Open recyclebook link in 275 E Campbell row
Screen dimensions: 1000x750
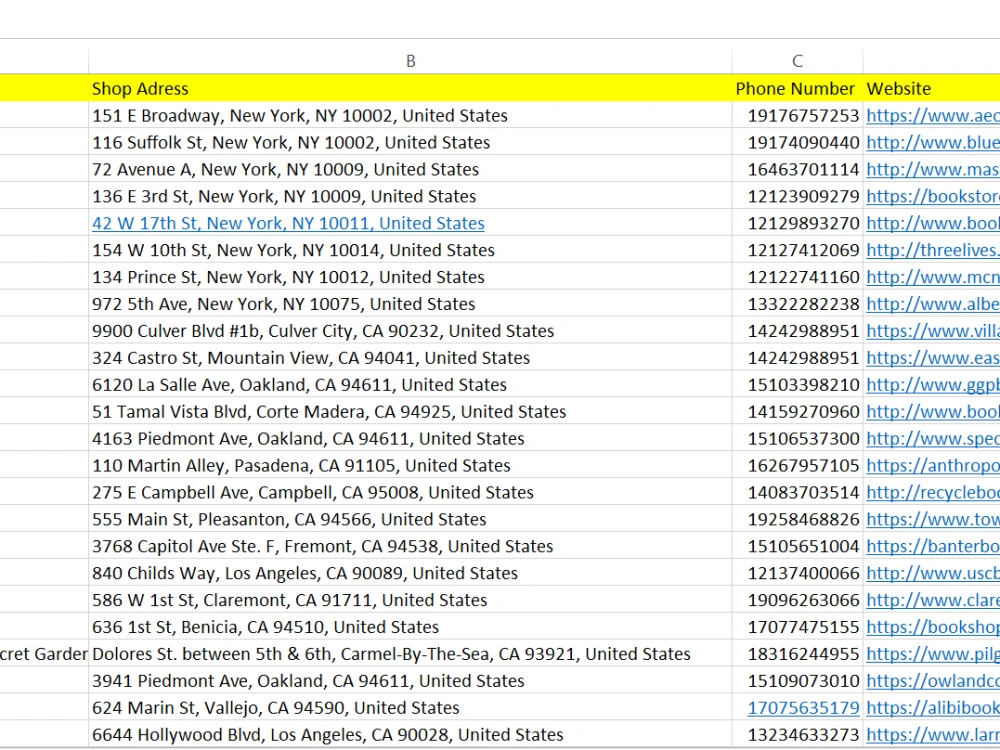click(932, 492)
